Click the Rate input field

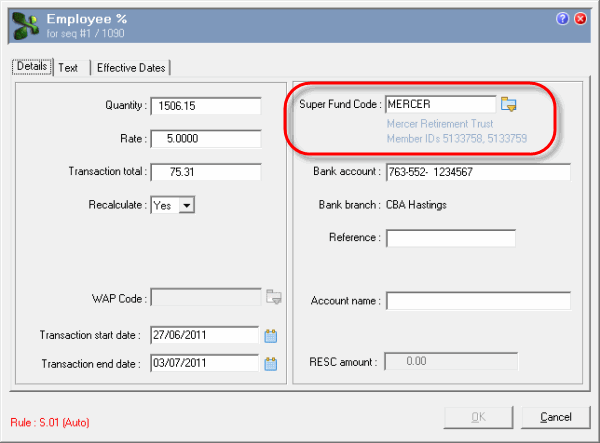coord(205,138)
